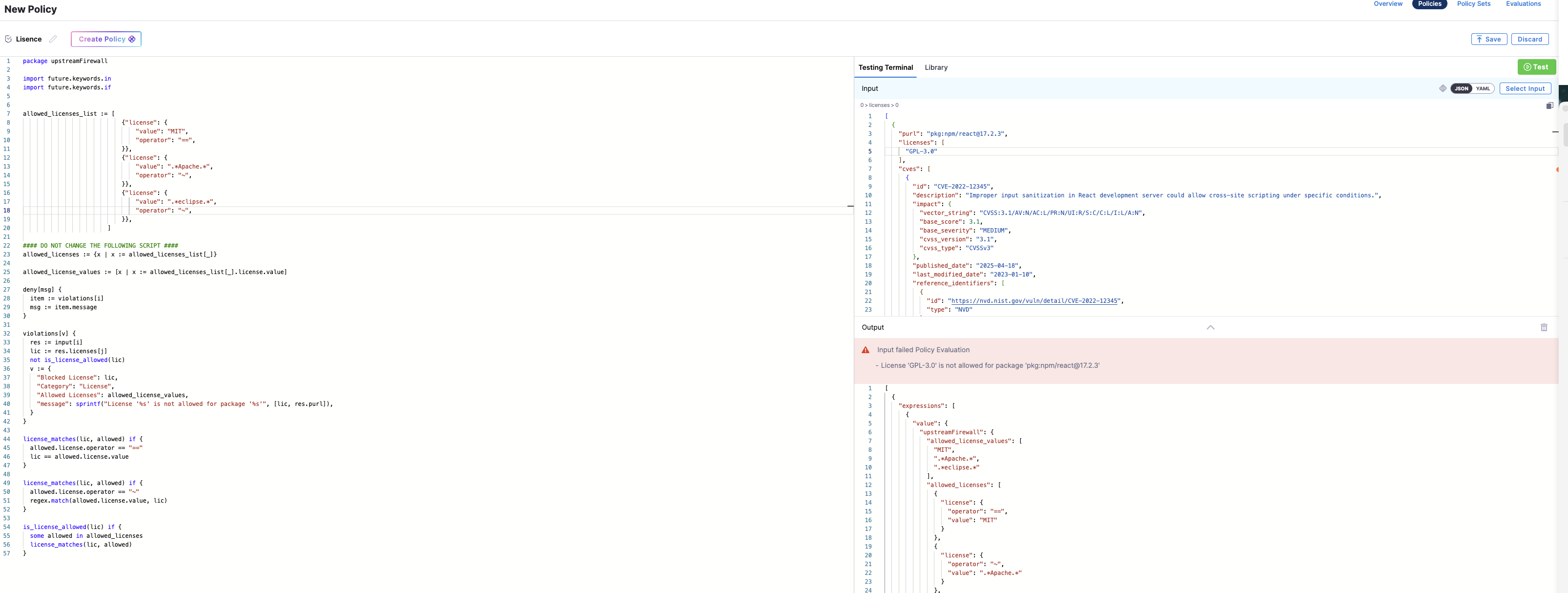Image resolution: width=1568 pixels, height=593 pixels.
Task: Open the Evaluations page
Action: 1523,3
